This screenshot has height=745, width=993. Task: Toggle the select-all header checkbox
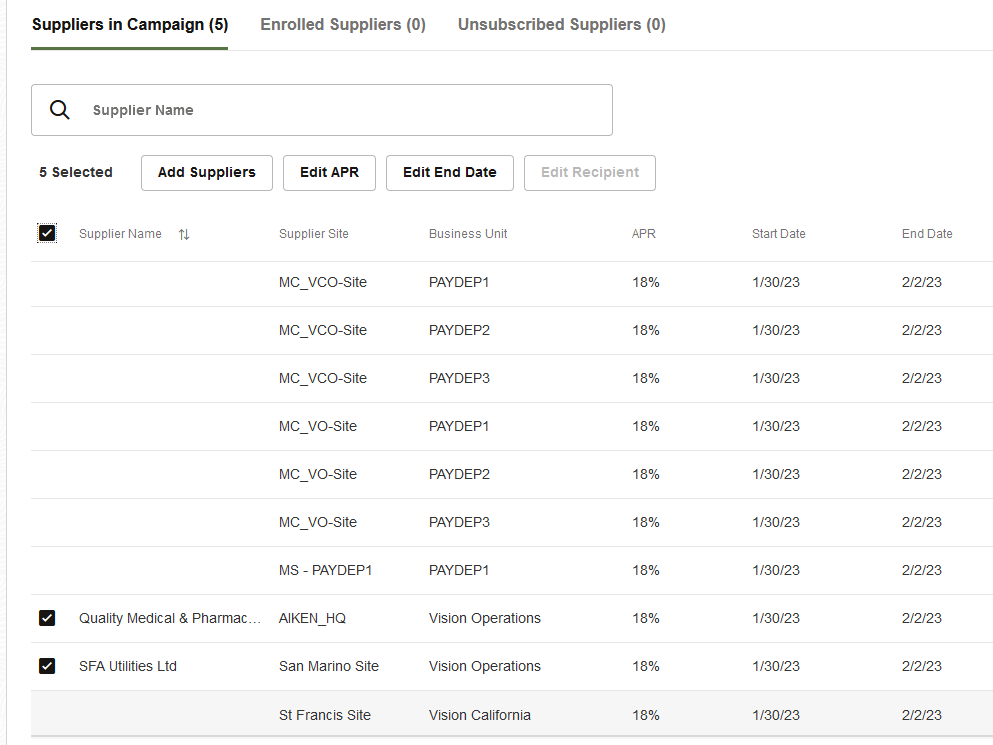coord(47,233)
